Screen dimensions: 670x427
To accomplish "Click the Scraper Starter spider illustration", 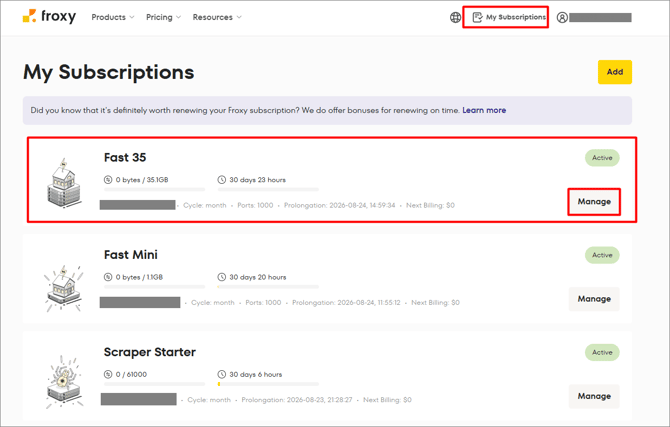I will click(64, 383).
